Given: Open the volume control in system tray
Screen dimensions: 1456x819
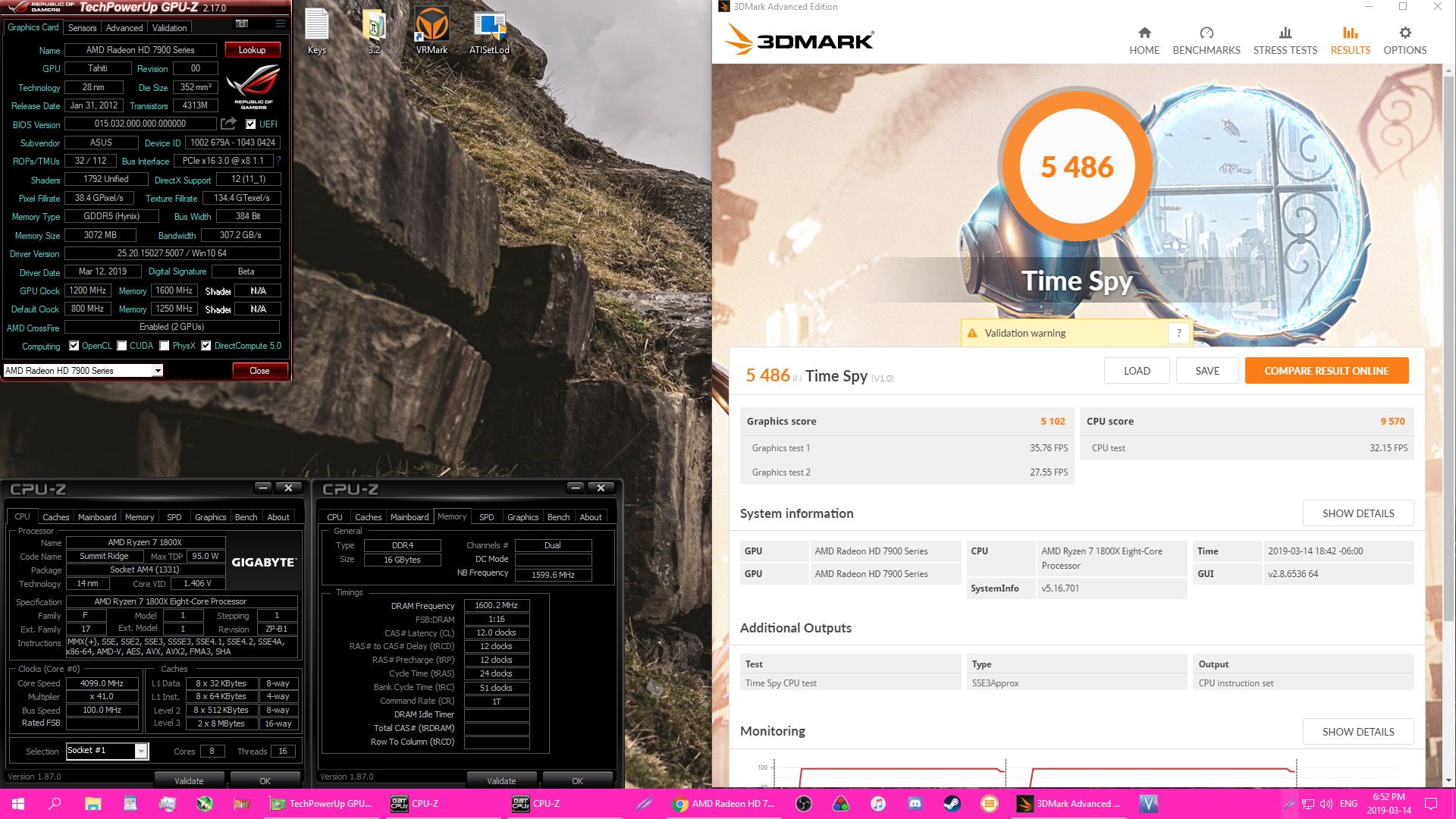Looking at the screenshot, I should pos(1326,804).
